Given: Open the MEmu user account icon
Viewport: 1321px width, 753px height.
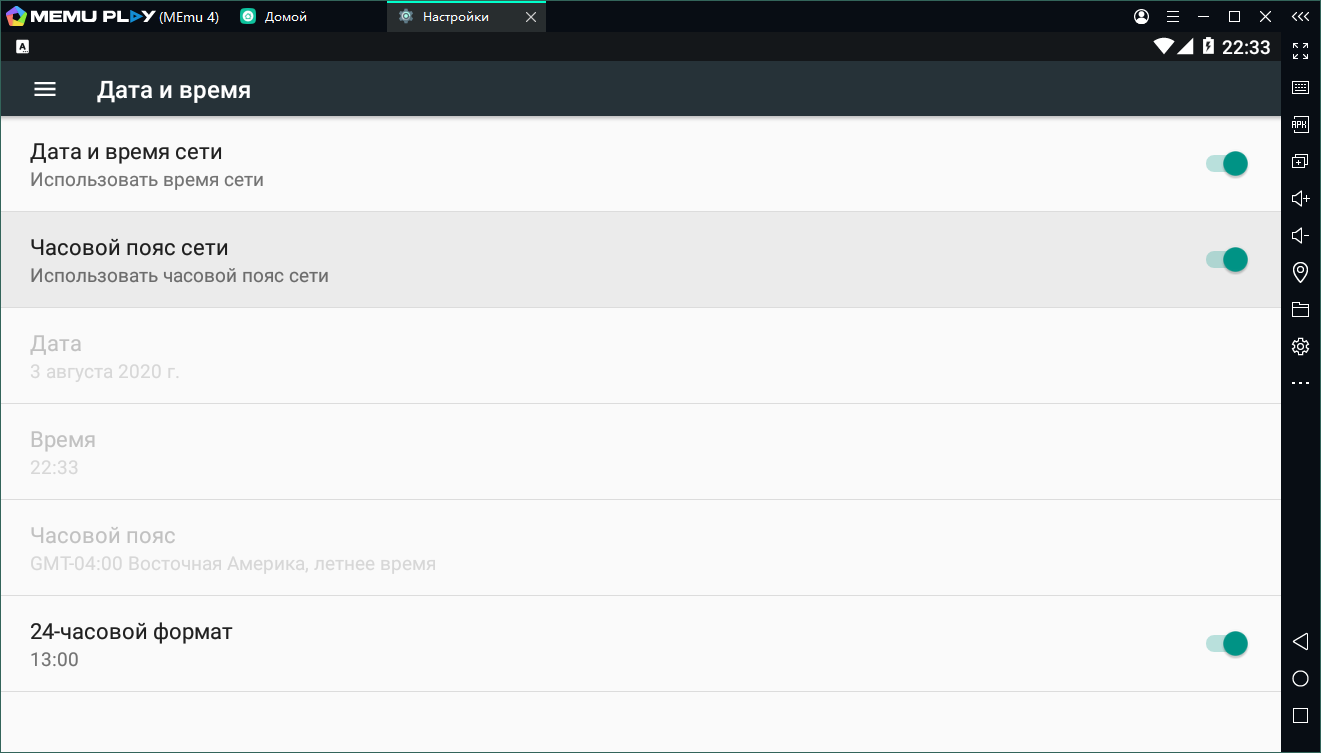Looking at the screenshot, I should click(1142, 17).
